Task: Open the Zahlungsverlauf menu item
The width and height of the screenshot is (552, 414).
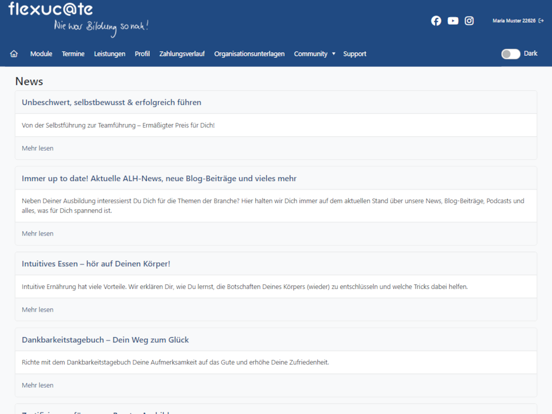Action: tap(182, 54)
